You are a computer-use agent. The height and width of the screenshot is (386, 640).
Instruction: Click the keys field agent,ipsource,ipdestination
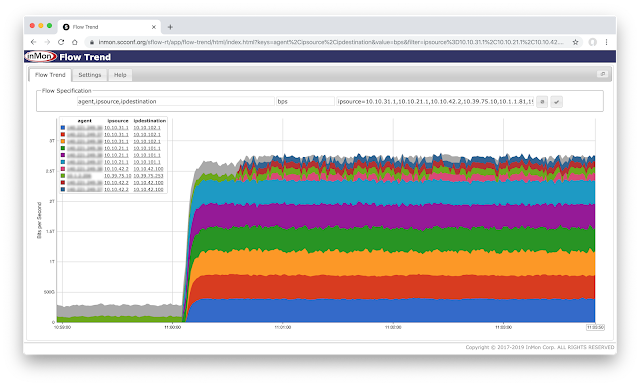176,101
